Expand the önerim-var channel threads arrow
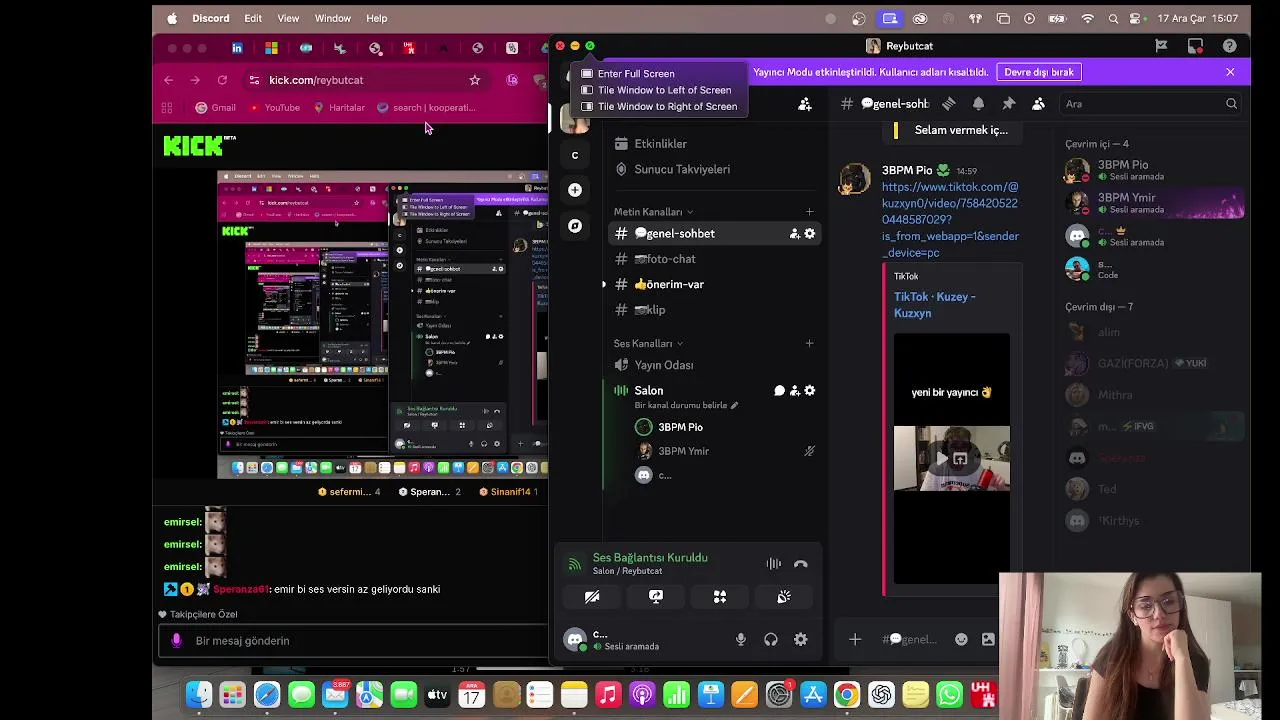The image size is (1280, 720). click(603, 285)
